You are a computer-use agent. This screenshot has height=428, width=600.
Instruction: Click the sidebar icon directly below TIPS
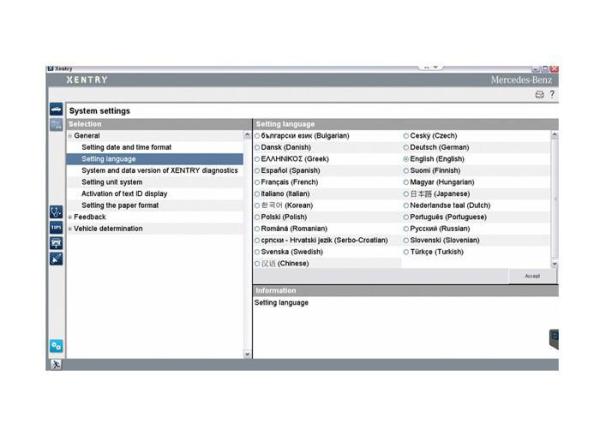pos(56,243)
